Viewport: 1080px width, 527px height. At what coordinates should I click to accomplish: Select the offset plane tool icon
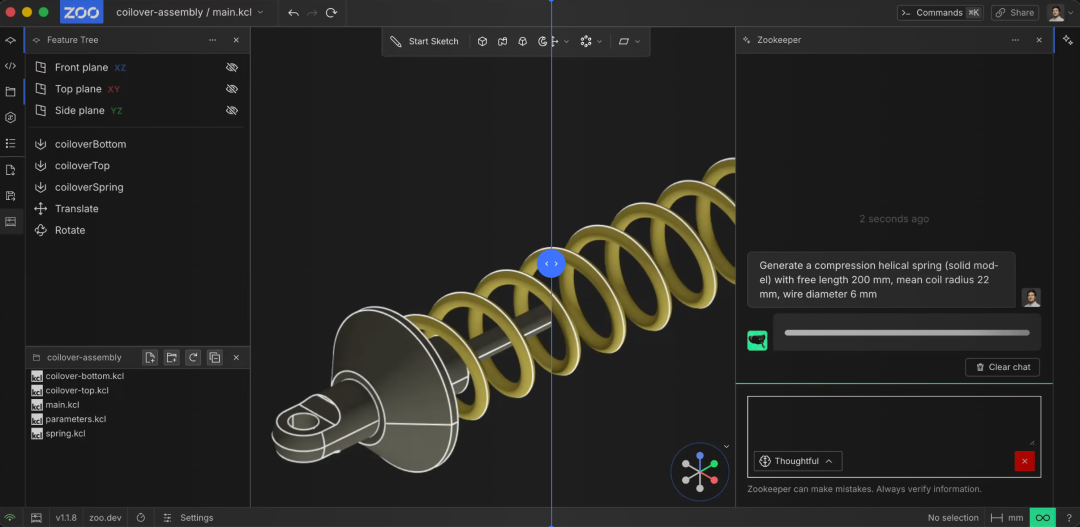click(x=623, y=41)
